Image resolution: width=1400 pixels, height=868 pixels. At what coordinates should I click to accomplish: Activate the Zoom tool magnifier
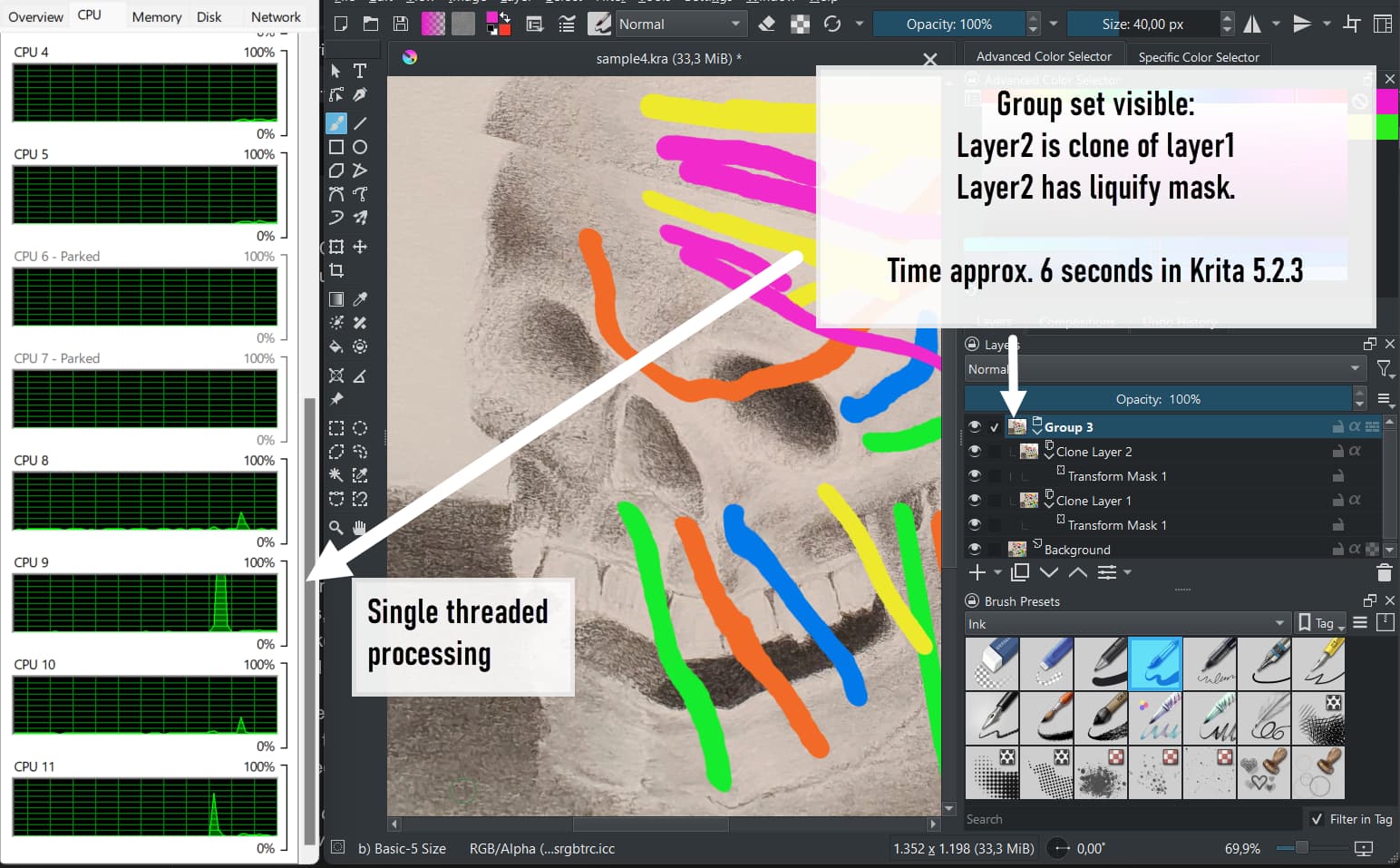pos(336,527)
